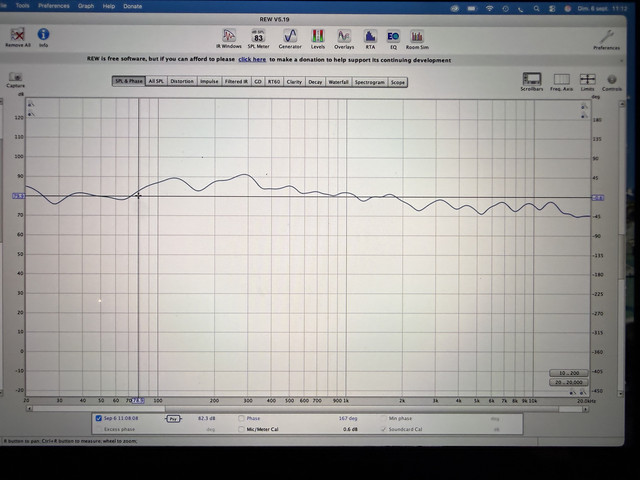
Task: Set the range with 20 .. 20,000 button
Action: (x=569, y=382)
